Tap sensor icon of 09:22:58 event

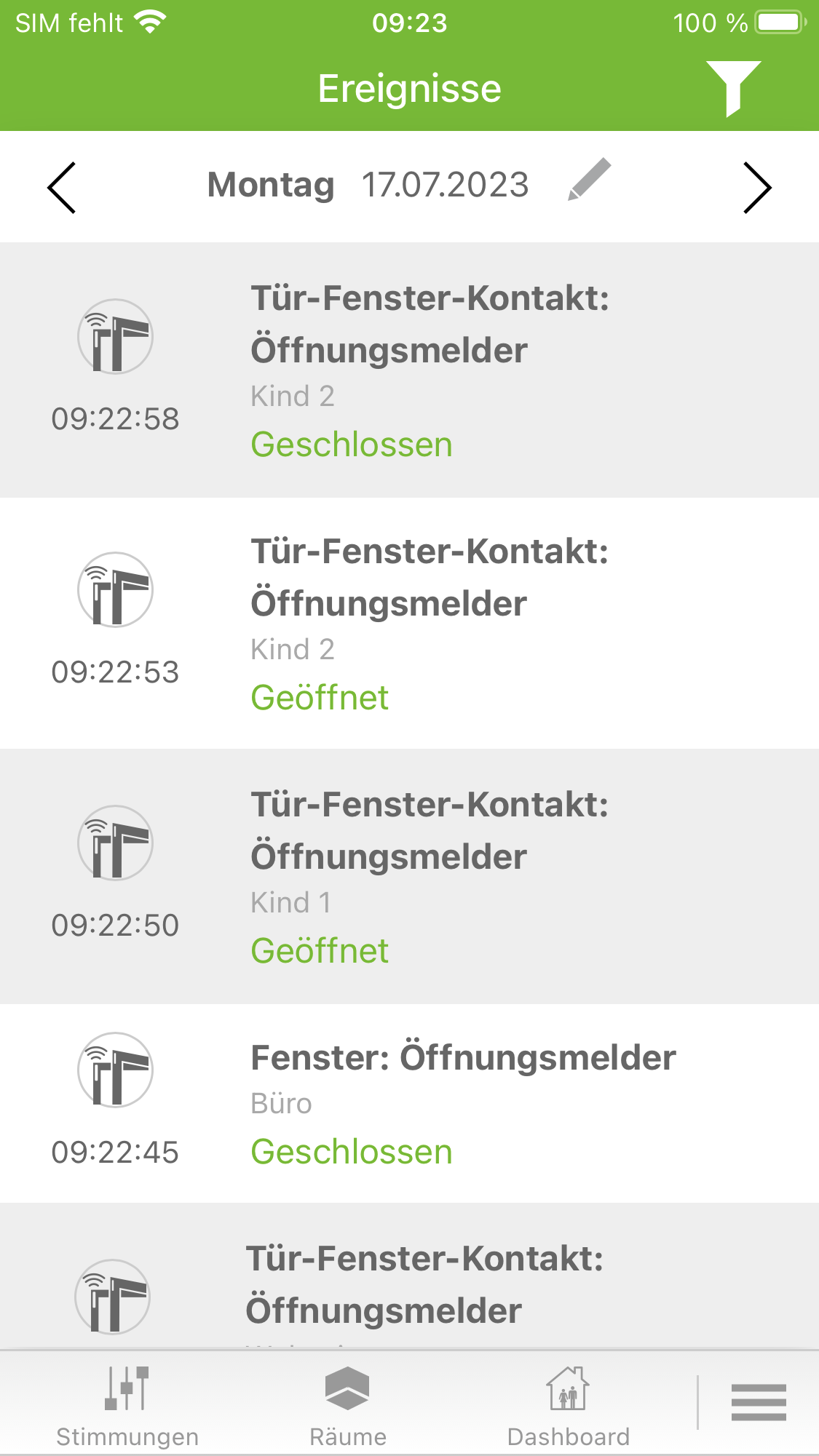115,336
